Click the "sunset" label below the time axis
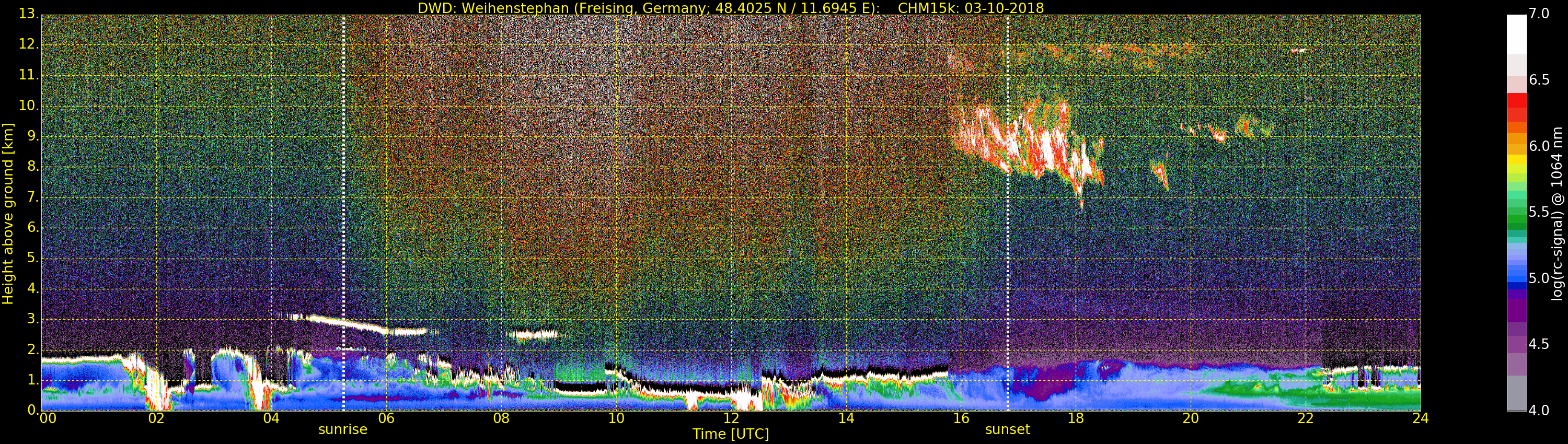This screenshot has width=1568, height=444. 1007,429
